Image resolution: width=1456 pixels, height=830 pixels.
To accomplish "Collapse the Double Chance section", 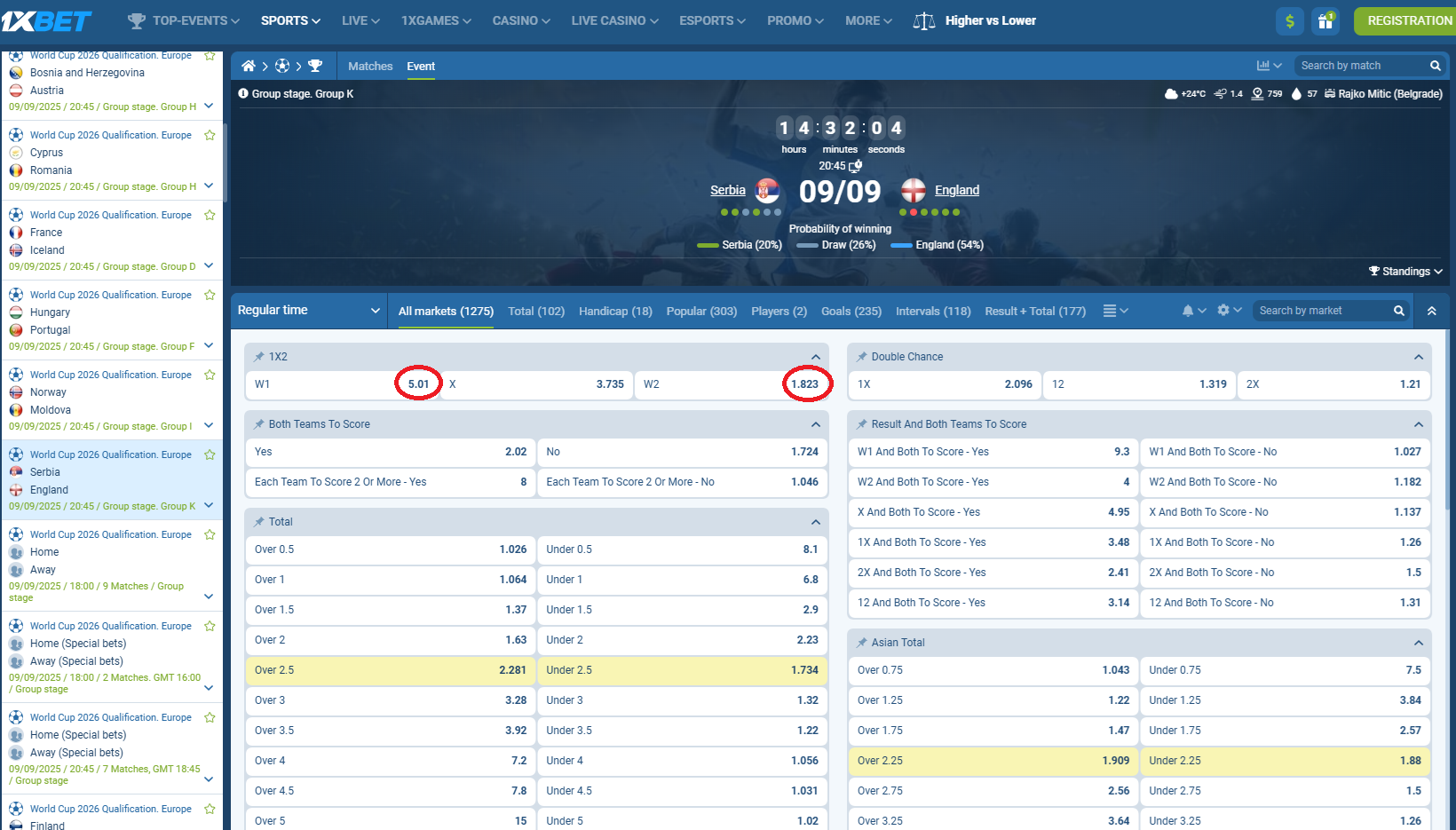I will (x=1419, y=357).
